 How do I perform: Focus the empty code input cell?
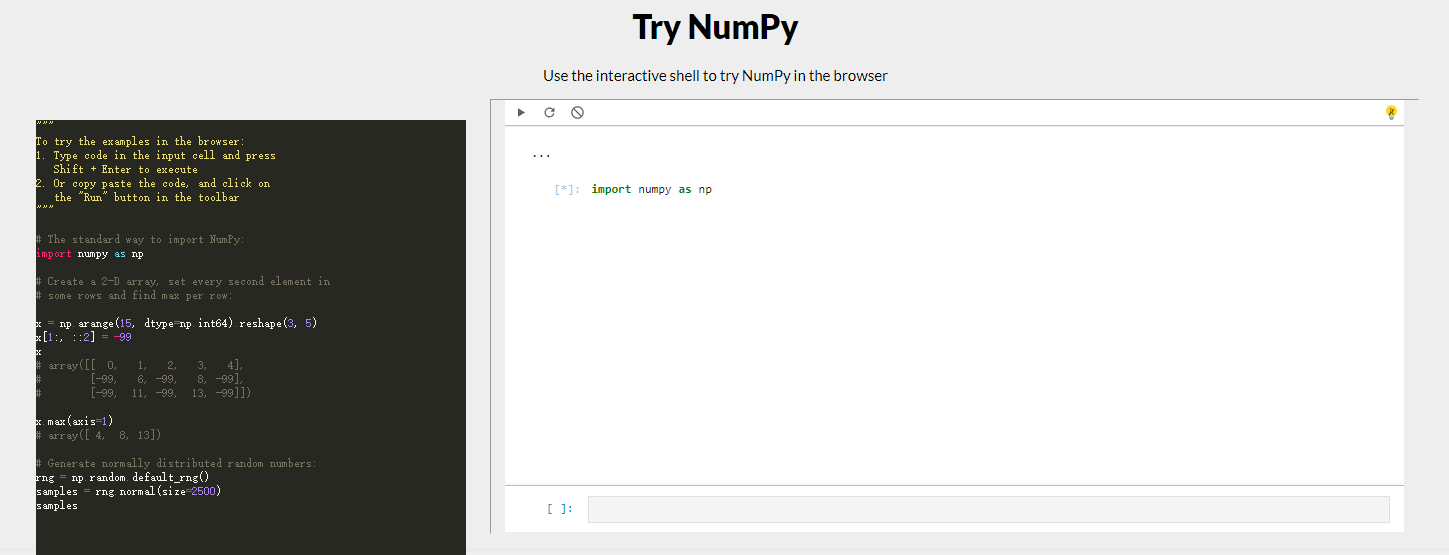[x=988, y=509]
